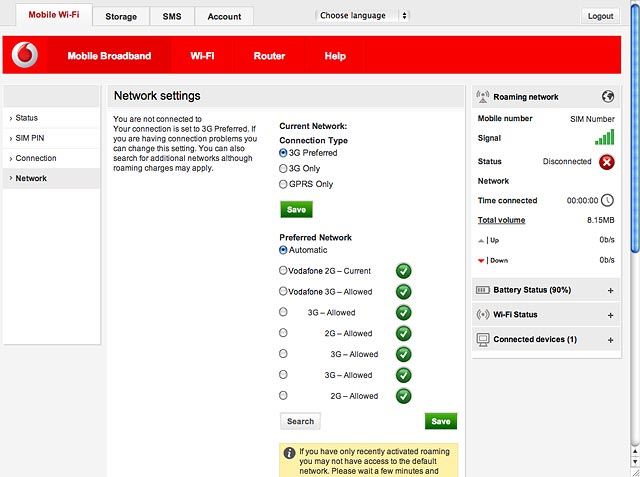Select 3G Preferred connection type
Screen dimensions: 640x477
(x=283, y=153)
